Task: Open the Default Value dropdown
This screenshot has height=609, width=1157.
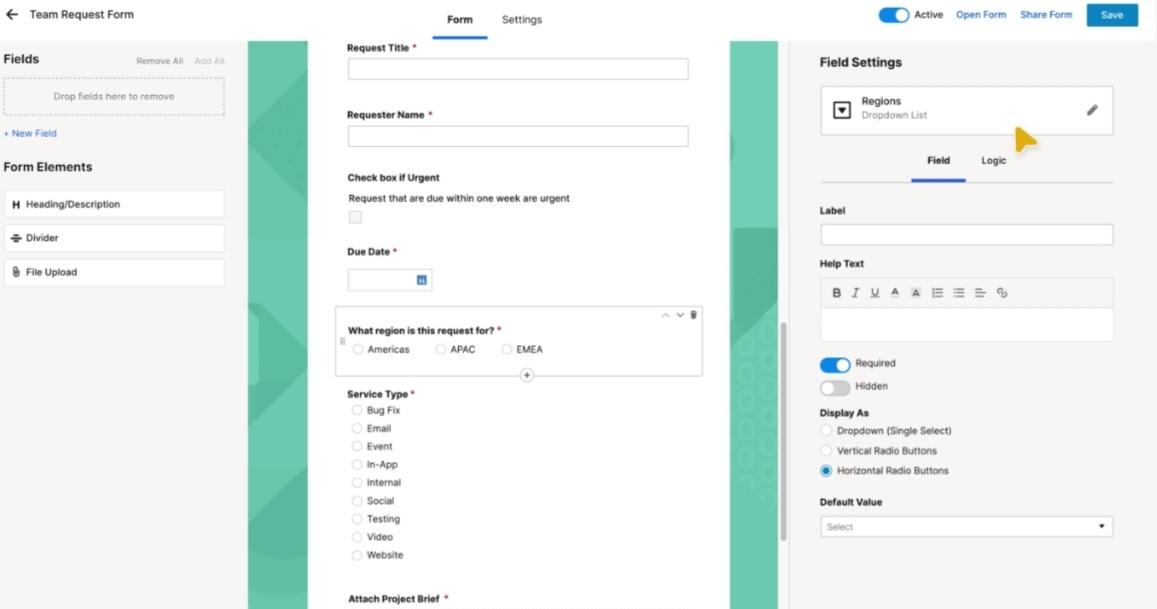Action: 966,526
